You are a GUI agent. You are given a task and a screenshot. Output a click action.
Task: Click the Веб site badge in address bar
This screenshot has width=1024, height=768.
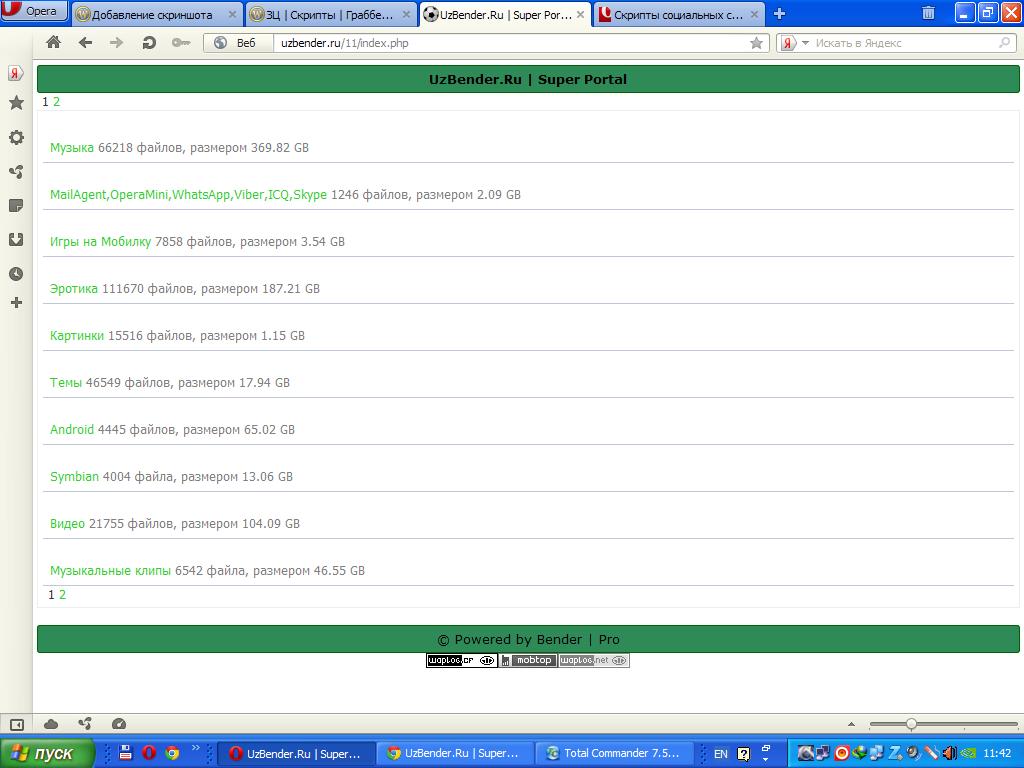click(x=238, y=43)
